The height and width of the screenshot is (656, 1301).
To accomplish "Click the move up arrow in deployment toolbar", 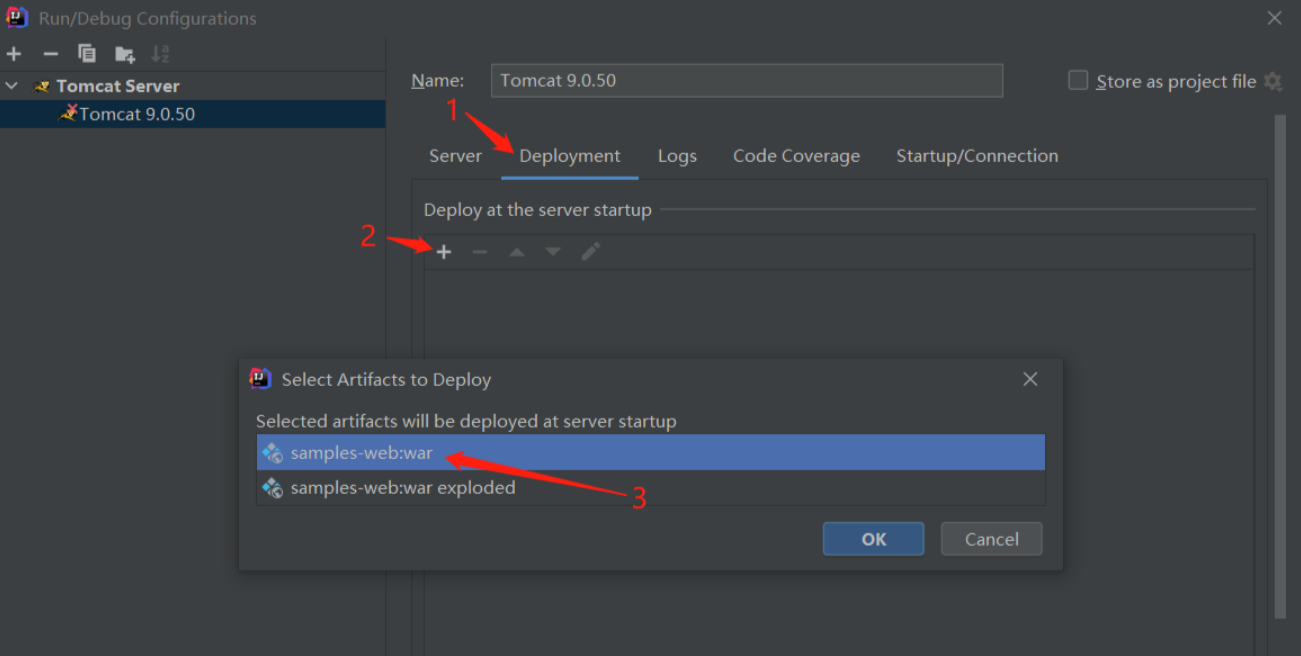I will 516,252.
